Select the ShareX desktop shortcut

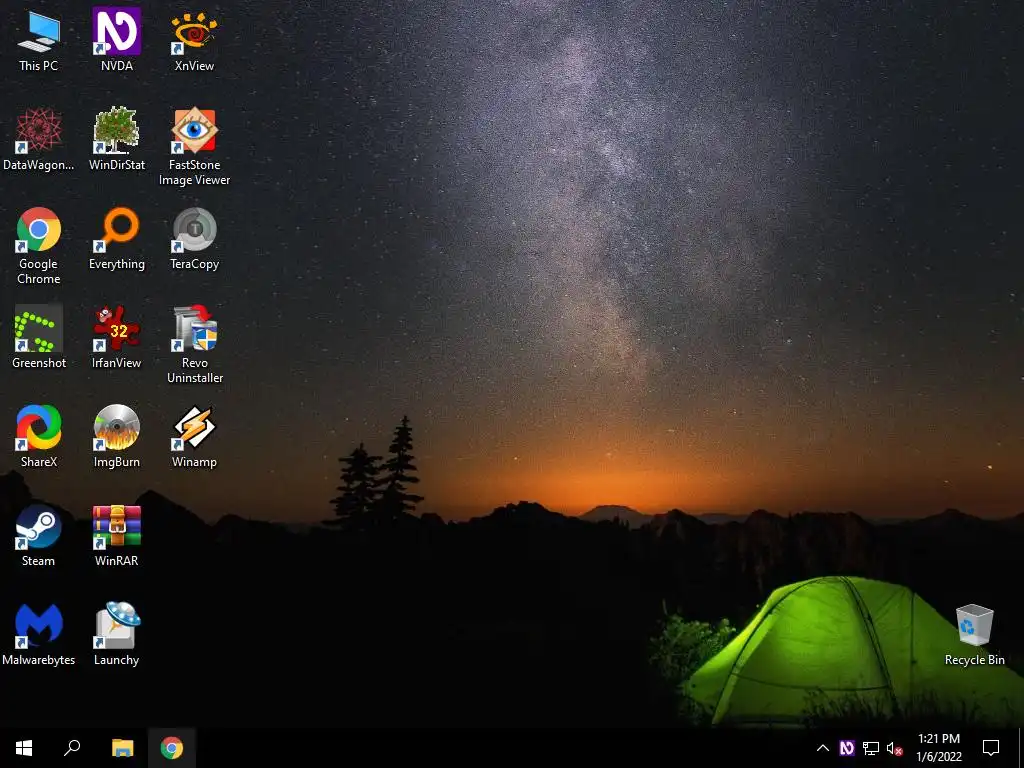pyautogui.click(x=39, y=437)
